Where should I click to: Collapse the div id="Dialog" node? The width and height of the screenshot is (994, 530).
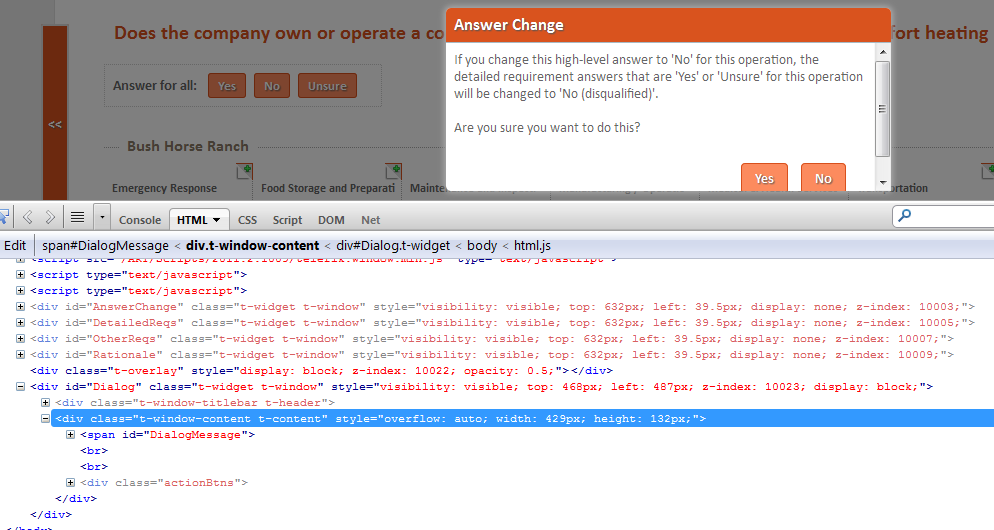[20, 386]
